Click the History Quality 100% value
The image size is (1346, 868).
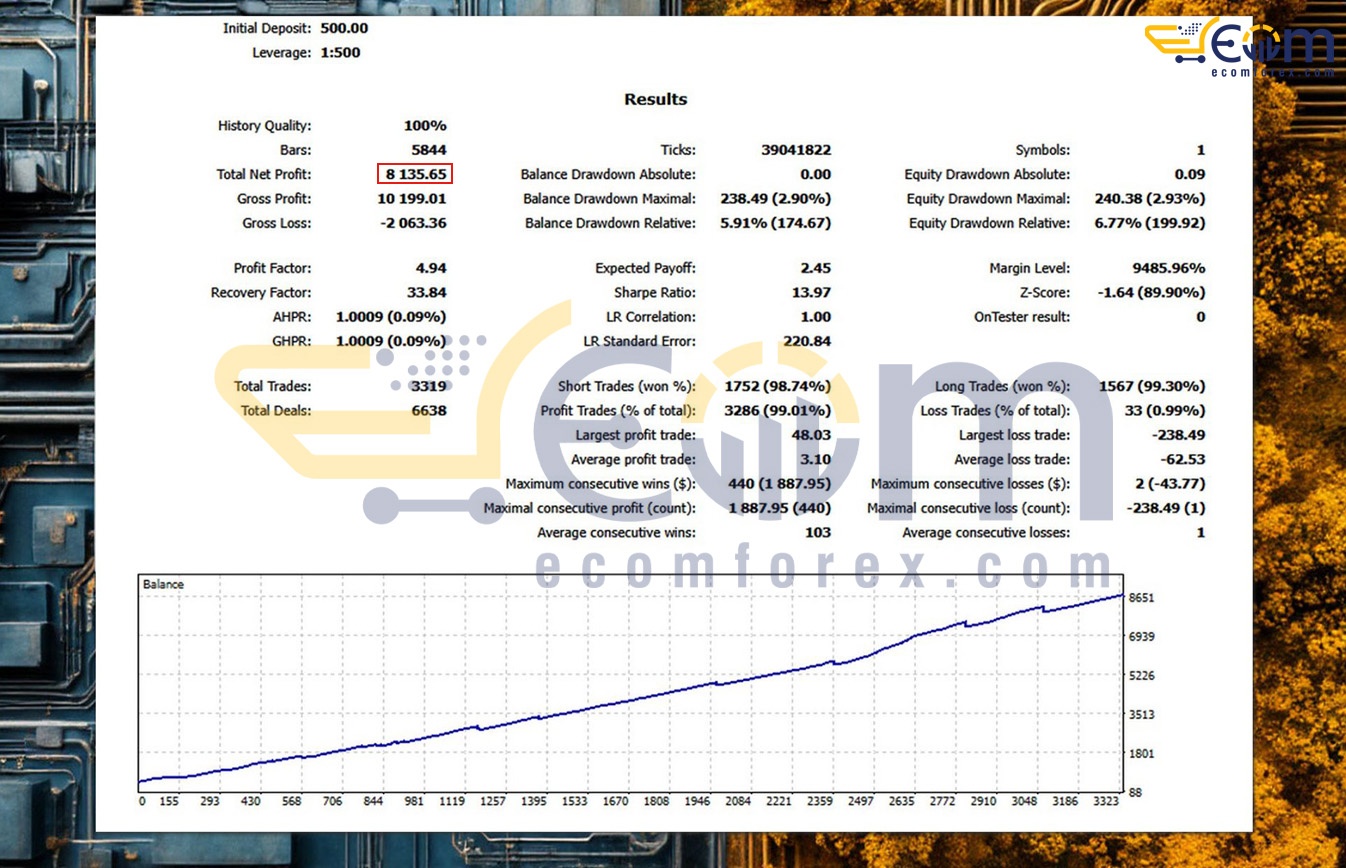click(425, 126)
